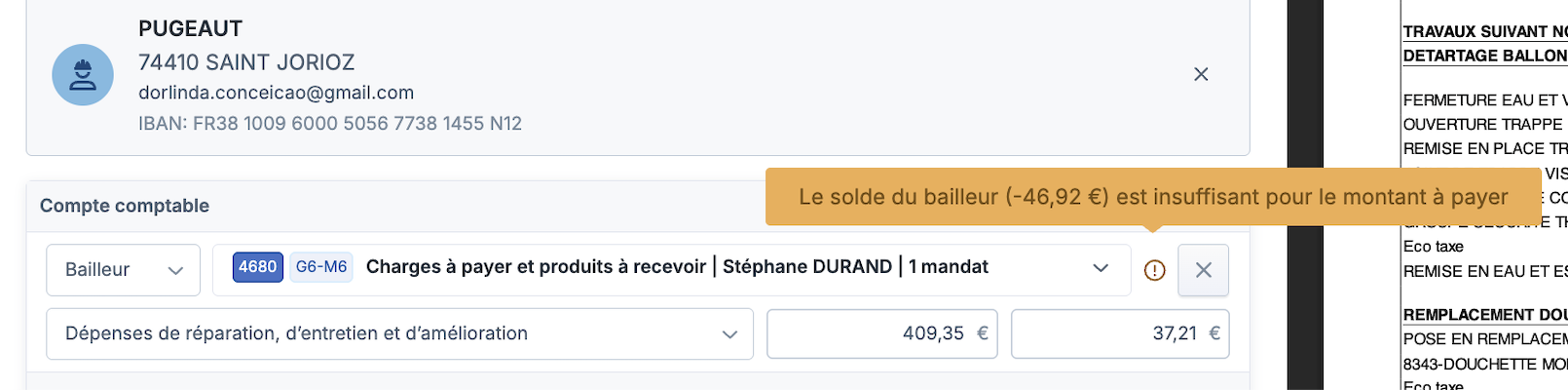Remove the PUGEAUT supplier with the X
1568x390 pixels.
(x=1201, y=74)
